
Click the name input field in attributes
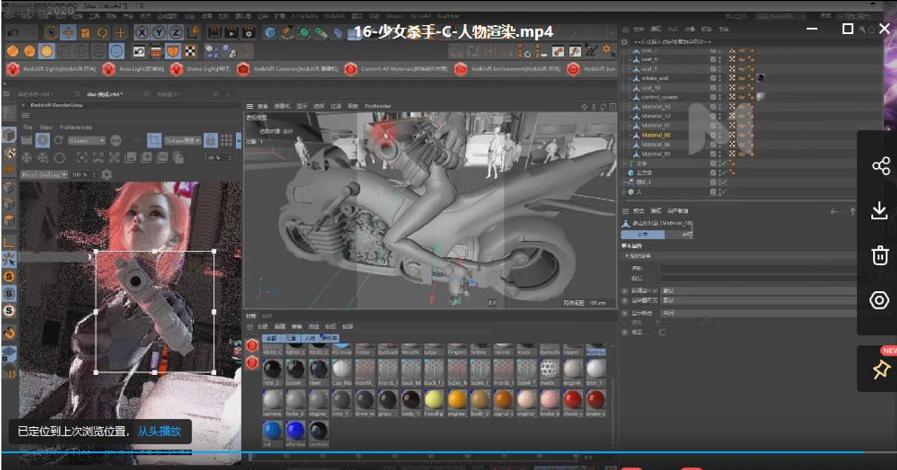point(758,268)
